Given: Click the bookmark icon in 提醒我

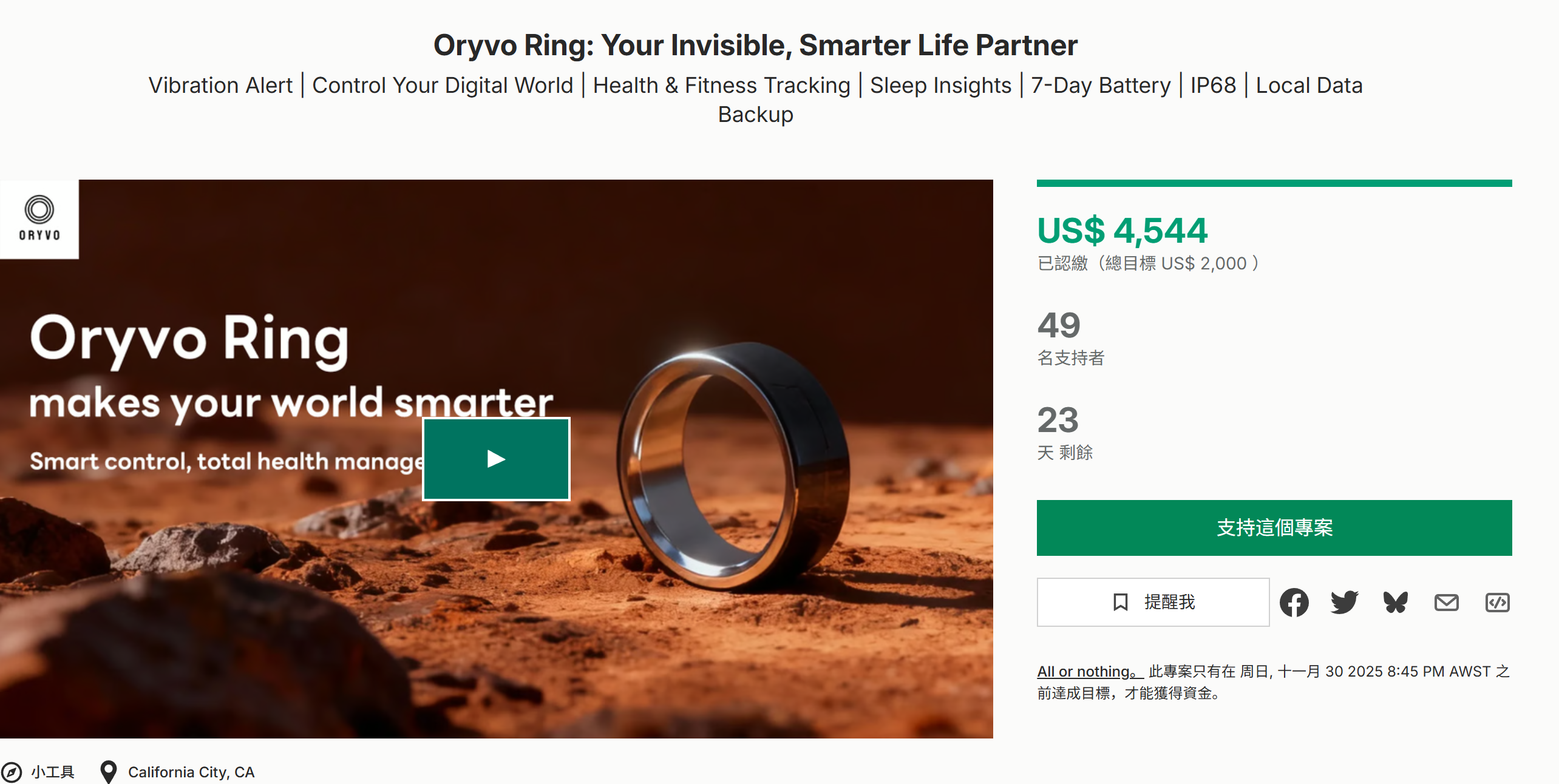Looking at the screenshot, I should (x=1120, y=602).
